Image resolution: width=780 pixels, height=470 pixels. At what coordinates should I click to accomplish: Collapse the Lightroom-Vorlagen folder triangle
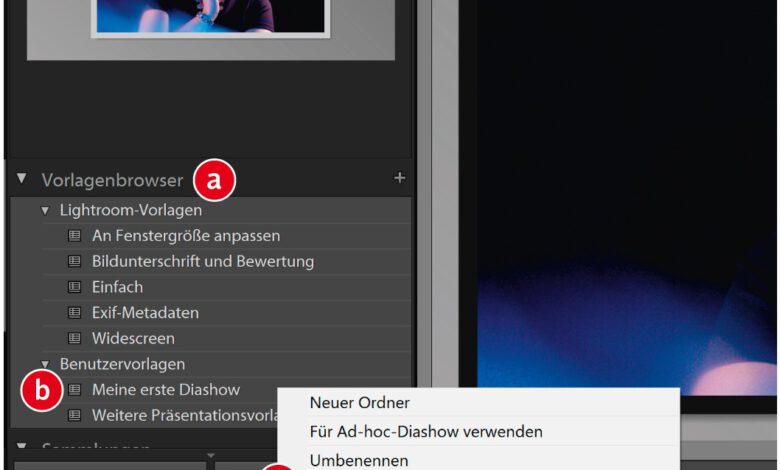[45, 211]
